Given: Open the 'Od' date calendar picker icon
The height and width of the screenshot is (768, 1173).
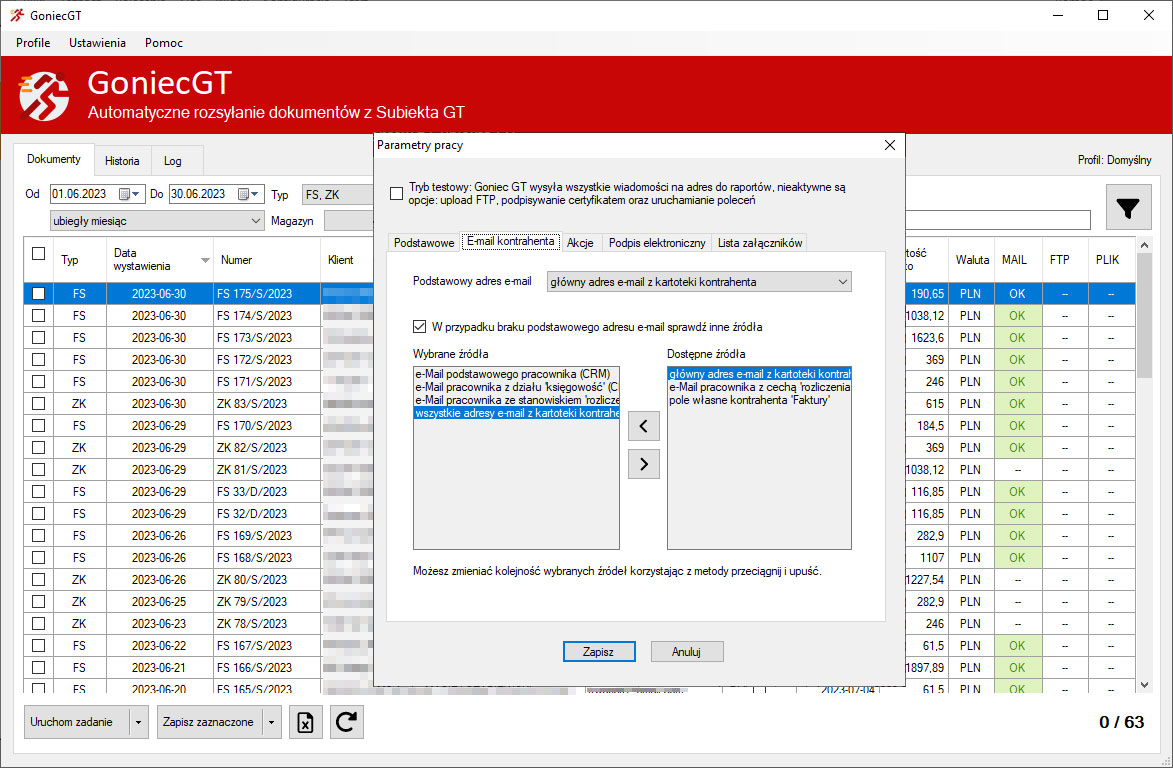Looking at the screenshot, I should click(x=124, y=194).
